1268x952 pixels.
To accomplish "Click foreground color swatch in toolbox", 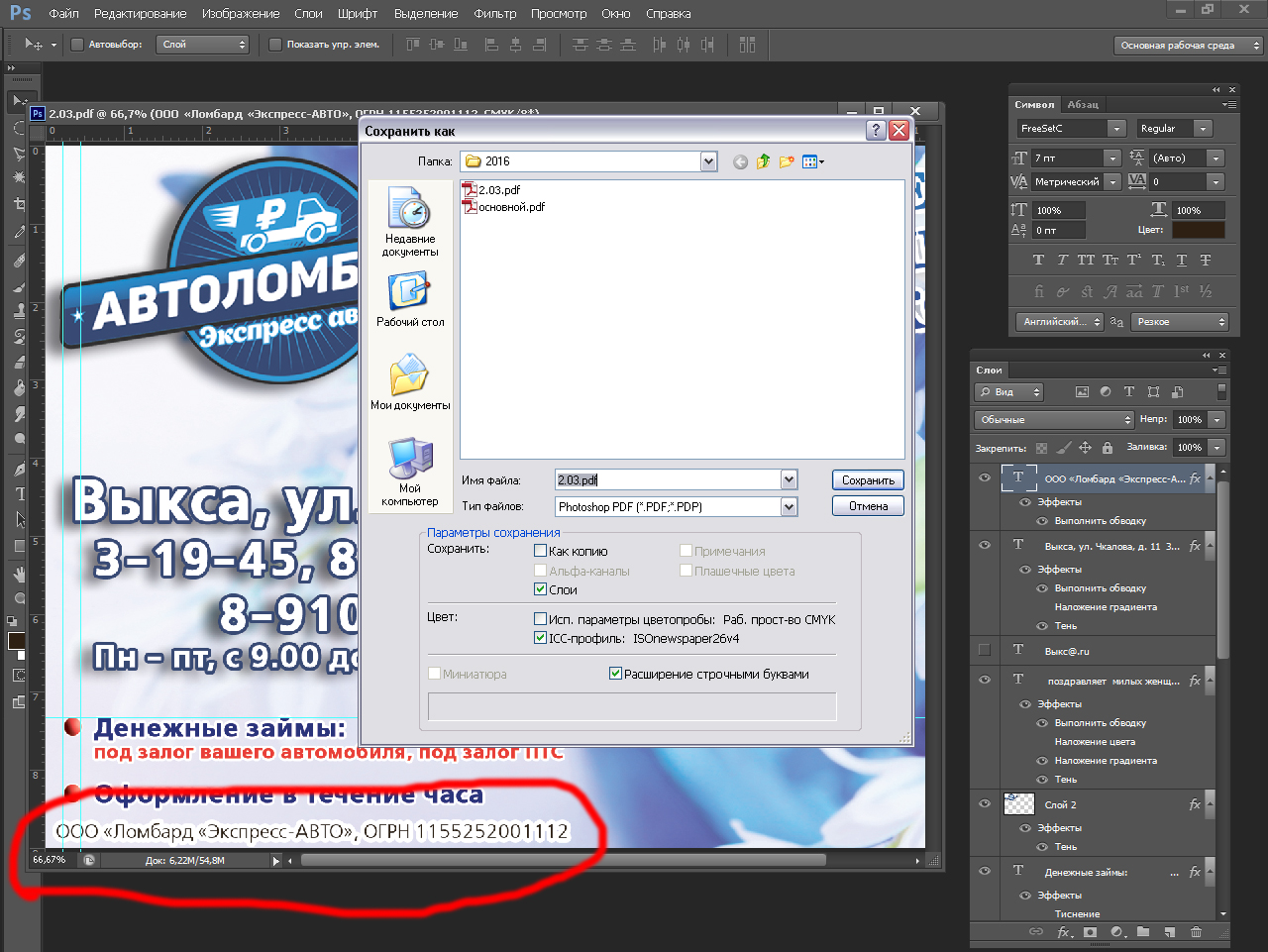I will click(x=16, y=641).
